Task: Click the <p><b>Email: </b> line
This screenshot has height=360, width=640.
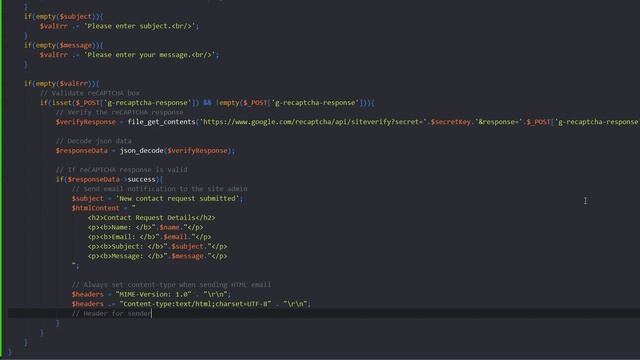Action: [149, 237]
